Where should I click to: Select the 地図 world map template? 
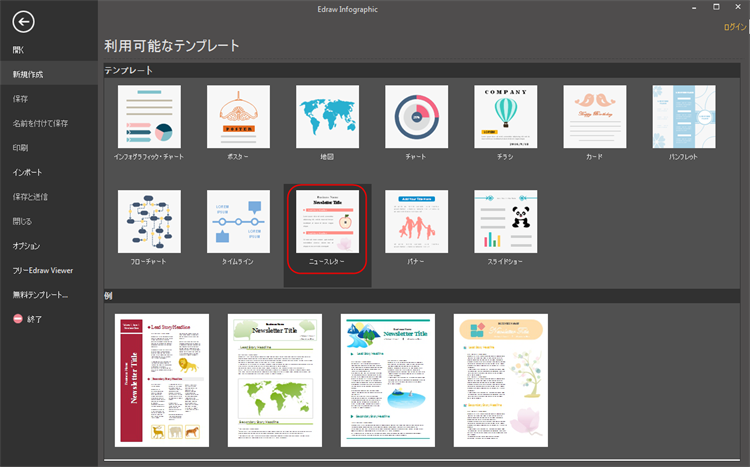point(327,116)
